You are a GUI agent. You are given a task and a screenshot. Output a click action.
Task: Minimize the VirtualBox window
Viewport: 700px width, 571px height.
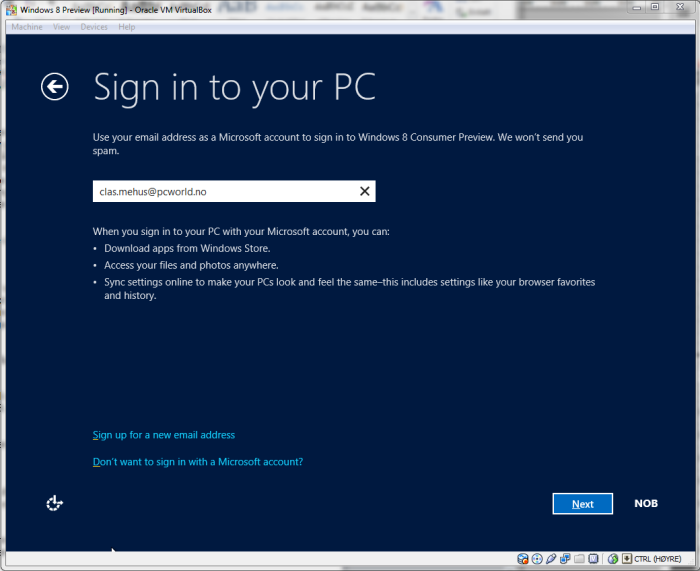[x=637, y=7]
